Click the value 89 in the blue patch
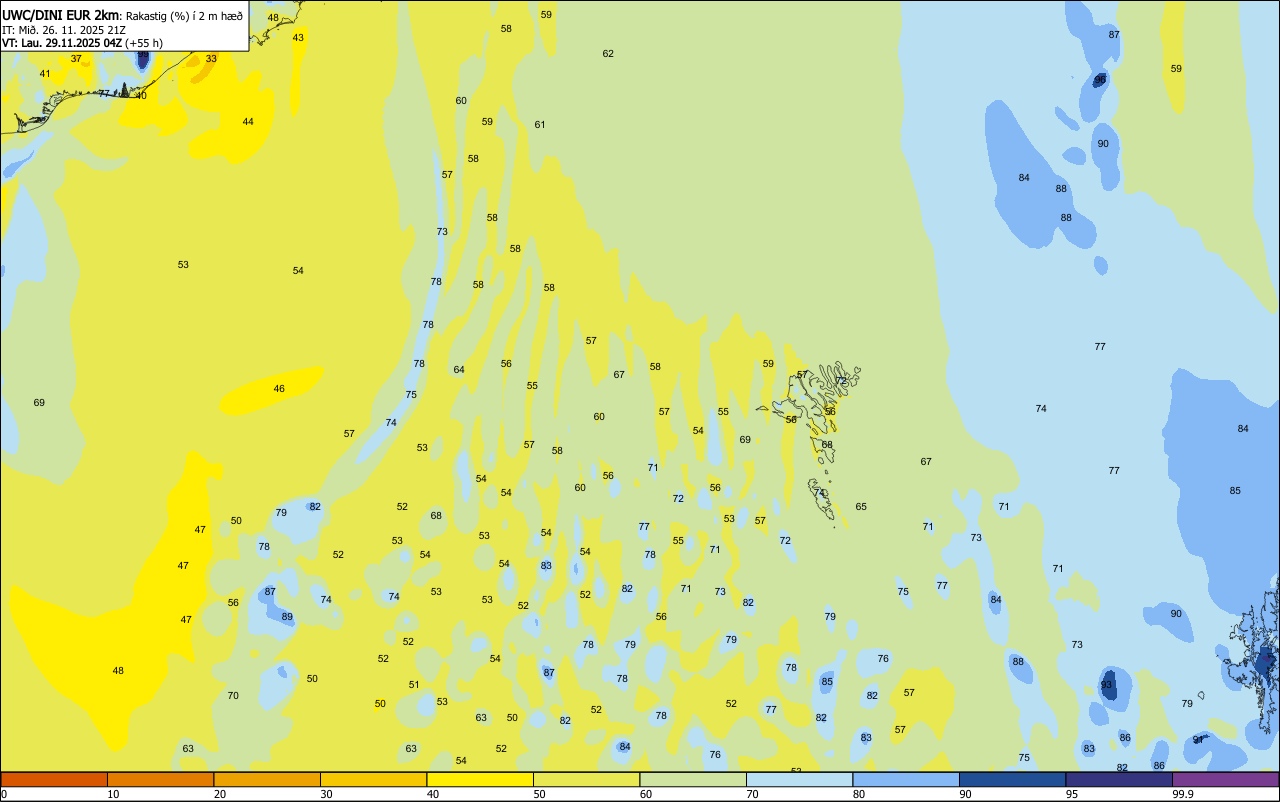 coord(287,617)
